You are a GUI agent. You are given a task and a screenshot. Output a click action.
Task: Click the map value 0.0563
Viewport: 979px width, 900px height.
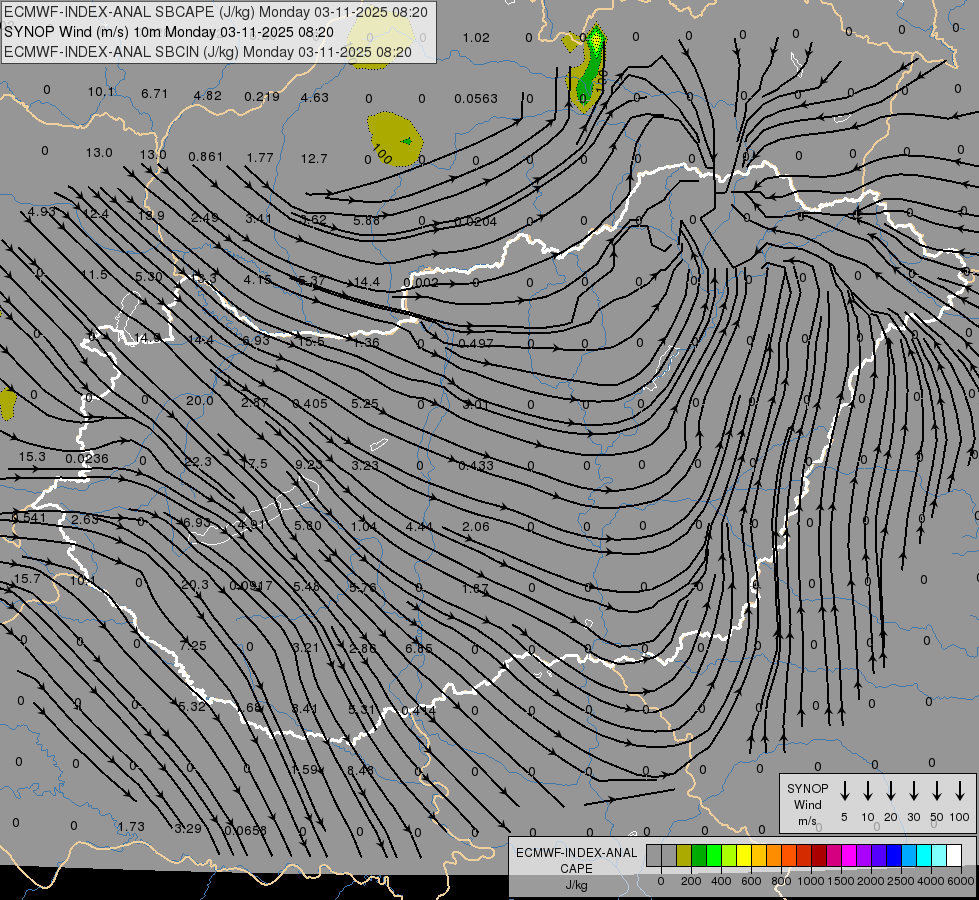click(476, 99)
